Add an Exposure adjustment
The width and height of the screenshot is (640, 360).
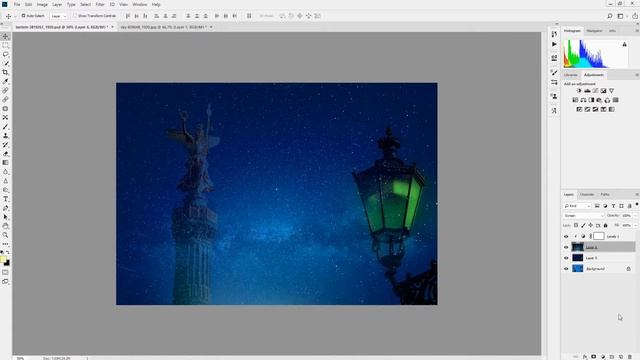tap(603, 91)
